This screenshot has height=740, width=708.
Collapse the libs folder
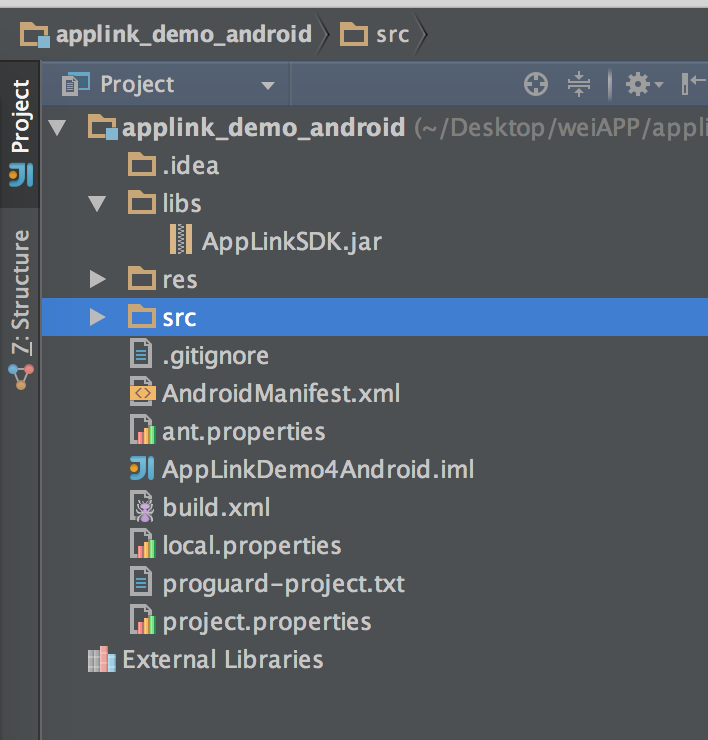coord(97,204)
